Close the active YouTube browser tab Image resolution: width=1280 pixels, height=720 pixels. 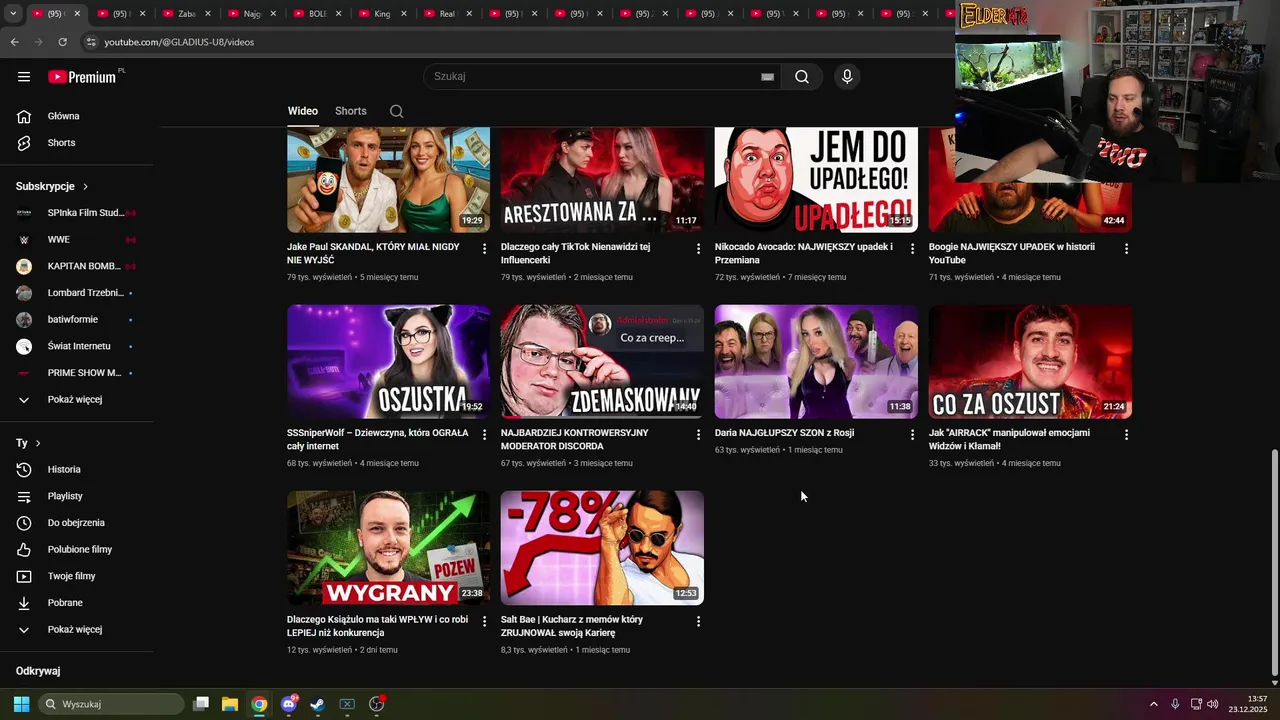pyautogui.click(x=77, y=14)
